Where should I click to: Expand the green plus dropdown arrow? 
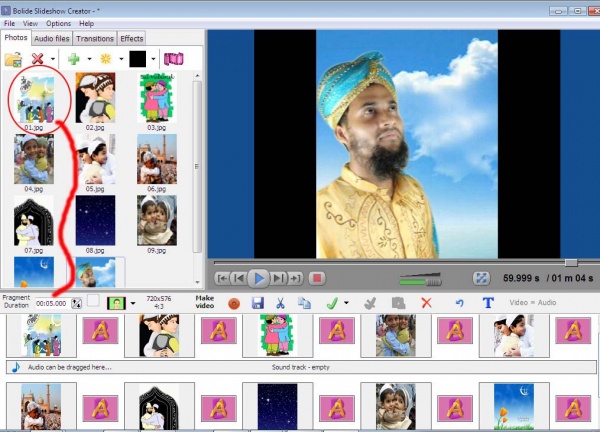[x=89, y=59]
